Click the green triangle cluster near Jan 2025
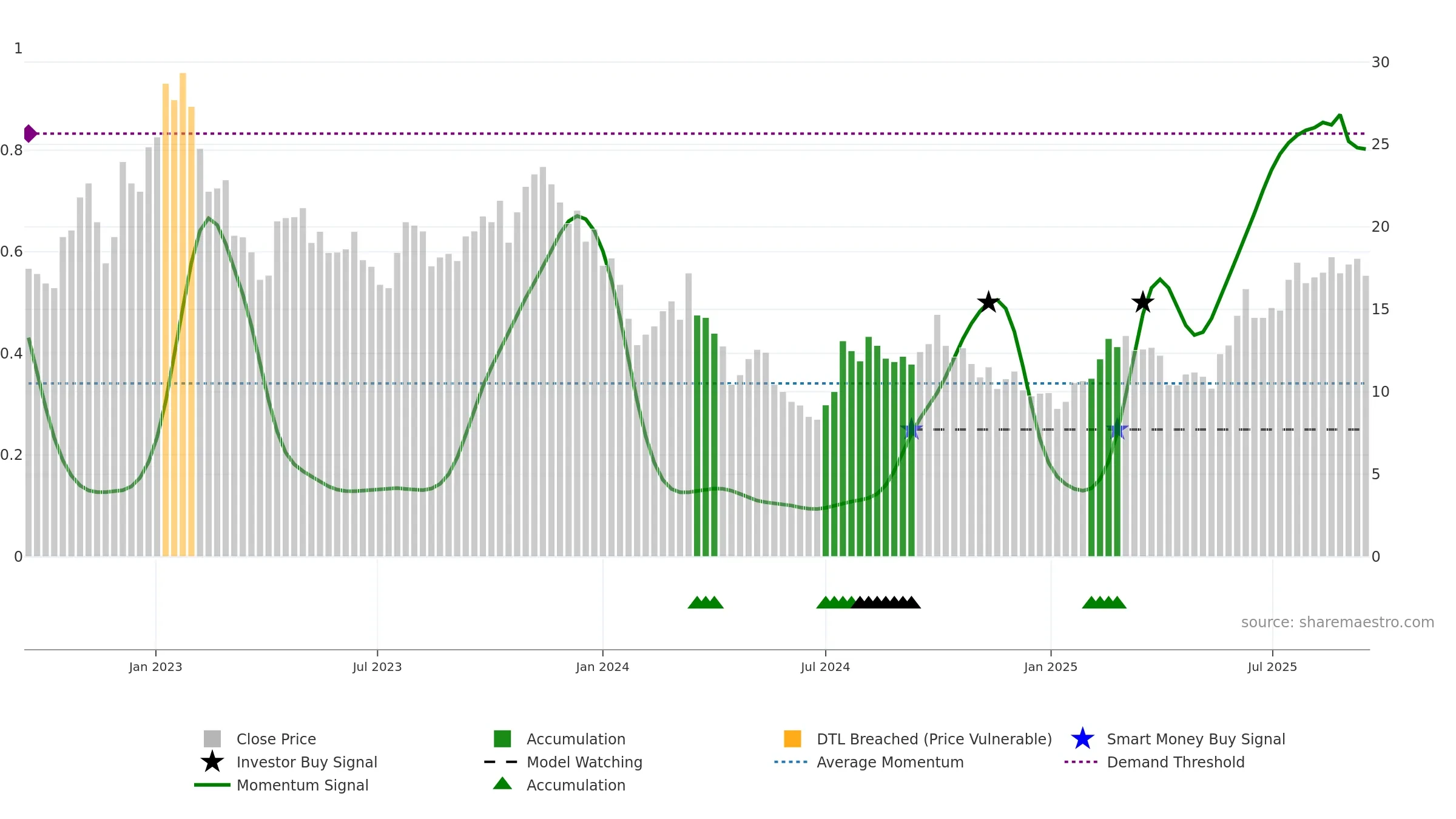Screen dimensions: 1456x819 1104,602
